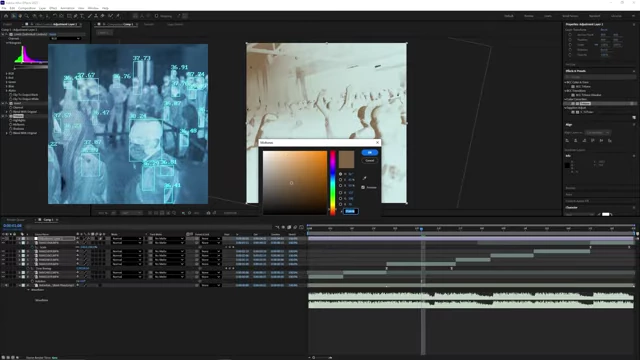Click the align vertical centers icon
The height and width of the screenshot is (360, 640).
click(601, 140)
